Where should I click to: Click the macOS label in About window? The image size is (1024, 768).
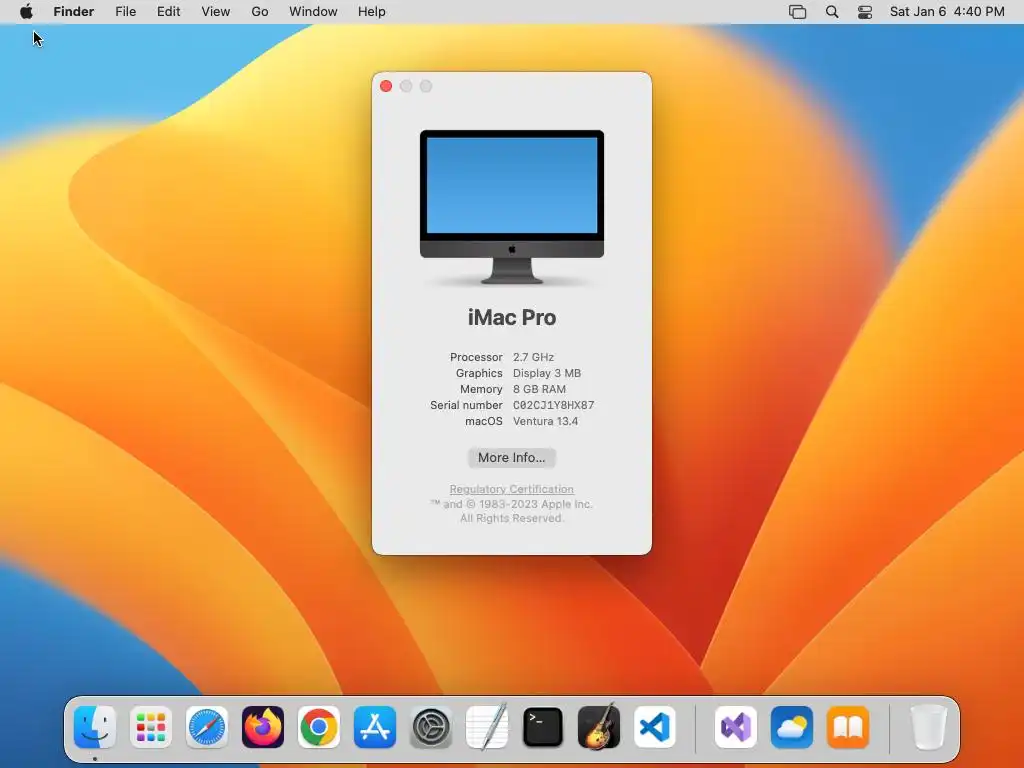(x=484, y=421)
